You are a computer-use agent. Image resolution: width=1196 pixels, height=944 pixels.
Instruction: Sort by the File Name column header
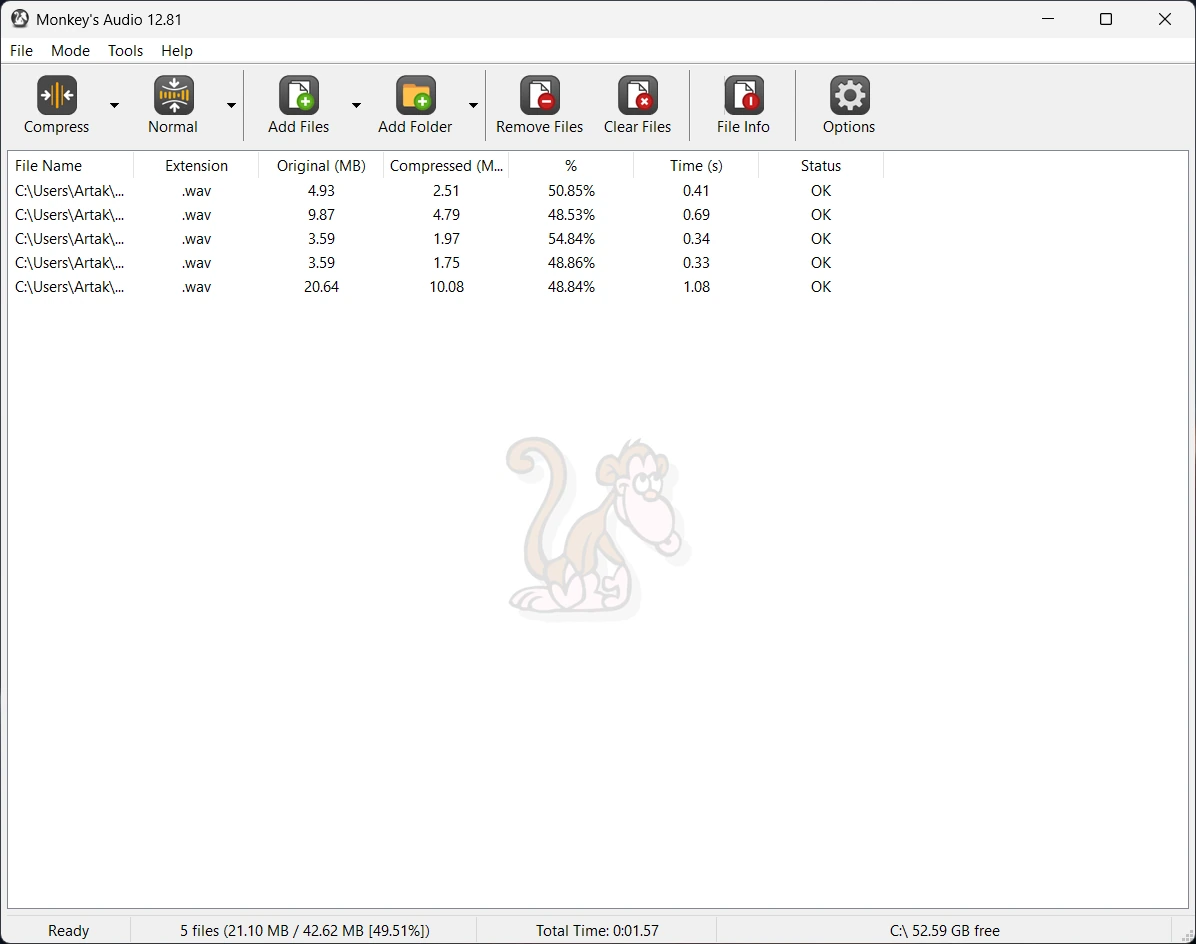click(x=71, y=165)
